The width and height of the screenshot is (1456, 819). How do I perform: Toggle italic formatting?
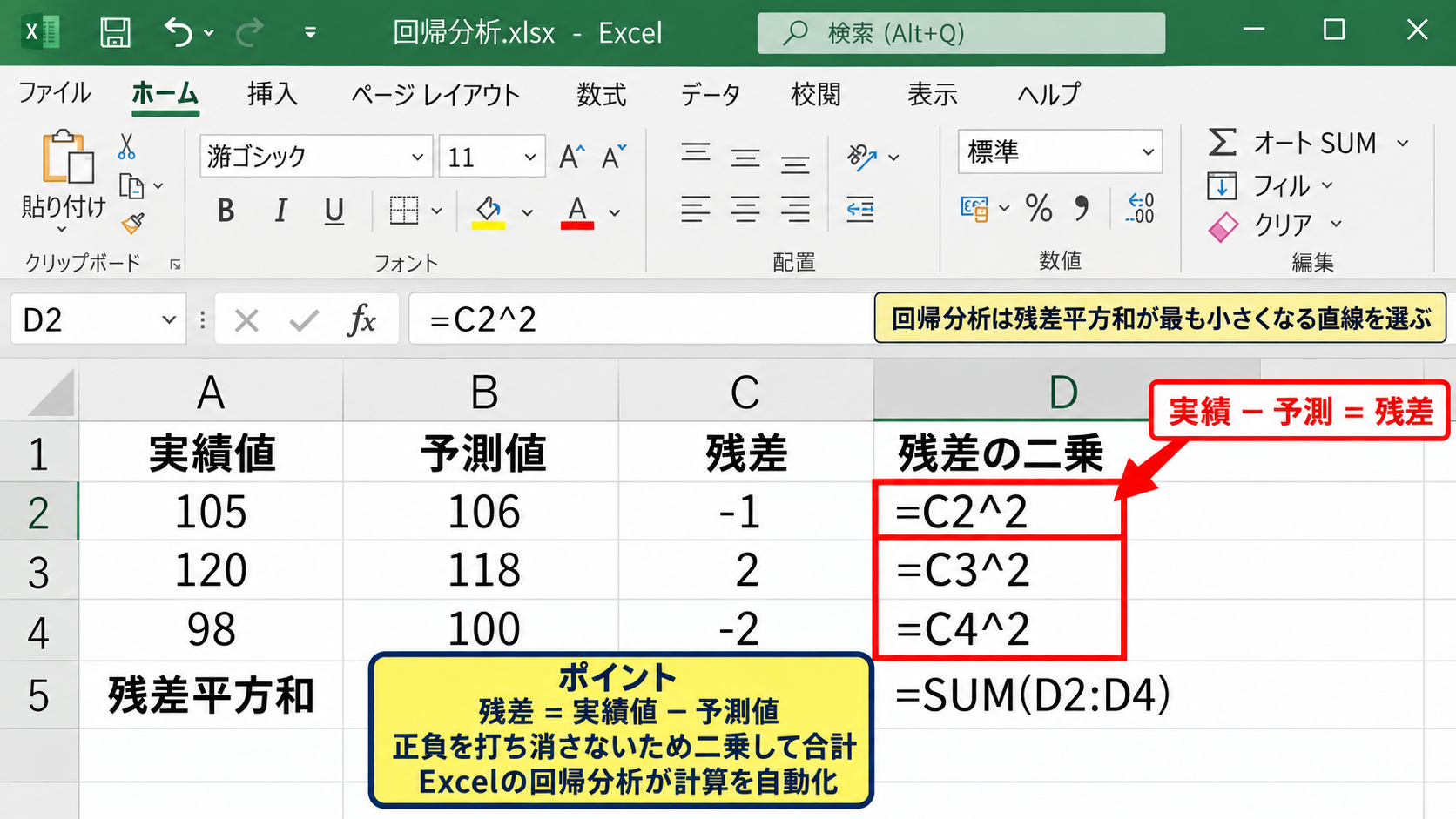click(x=280, y=211)
